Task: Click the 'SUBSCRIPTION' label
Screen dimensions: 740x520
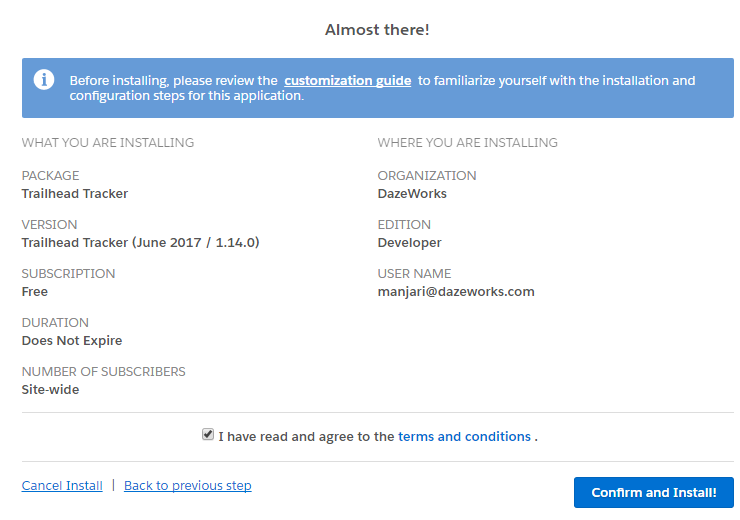Action: tap(68, 274)
